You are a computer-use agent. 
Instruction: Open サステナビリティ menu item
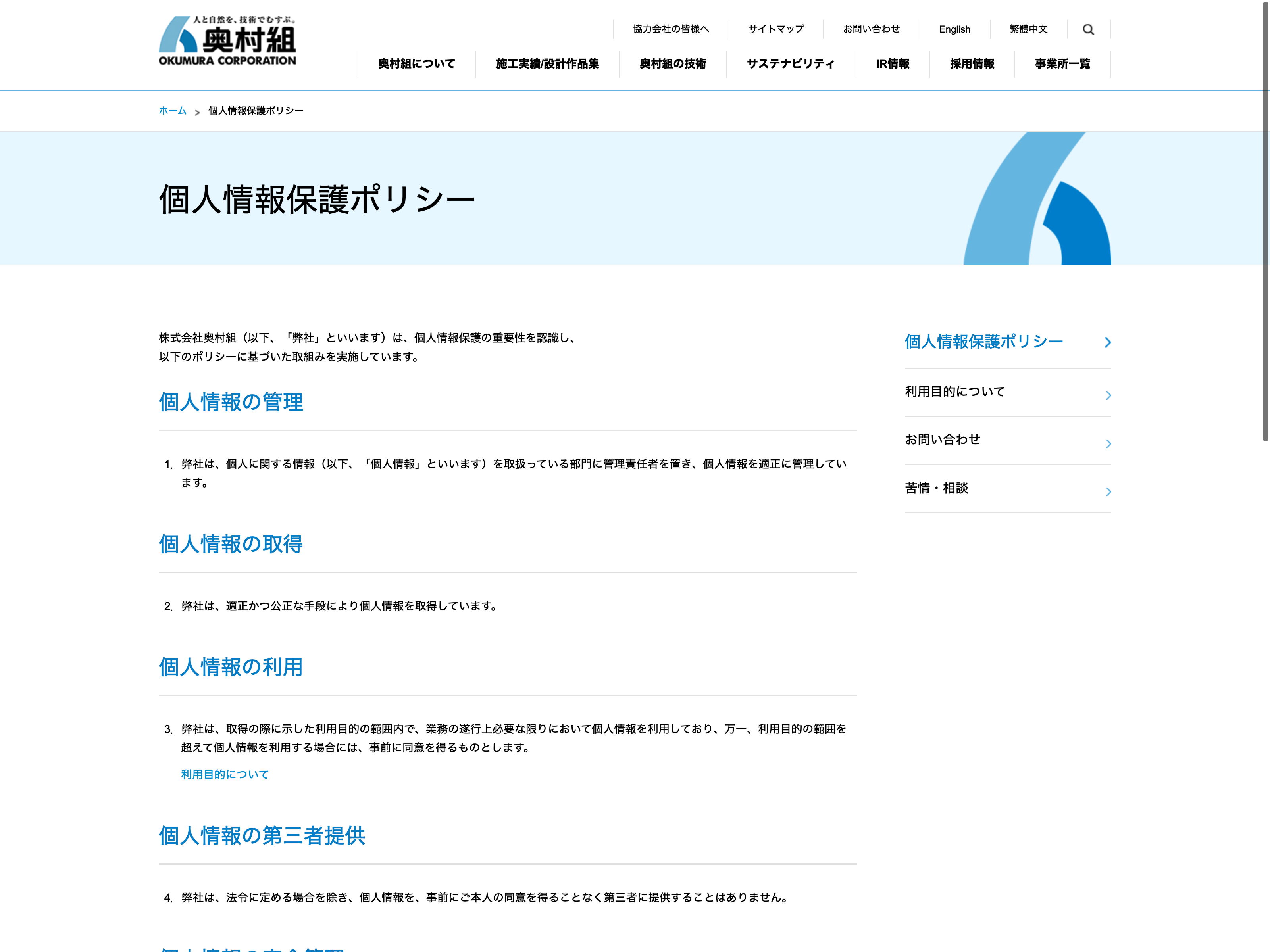[790, 64]
